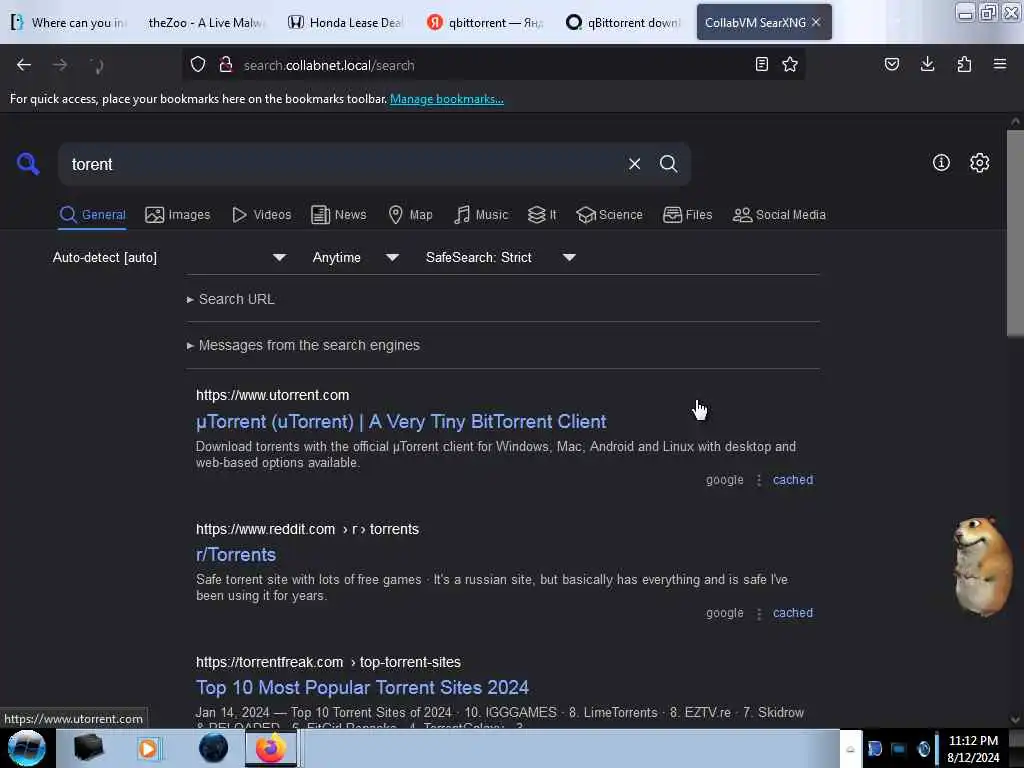Switch to the Videos category
The width and height of the screenshot is (1024, 768).
(x=261, y=215)
